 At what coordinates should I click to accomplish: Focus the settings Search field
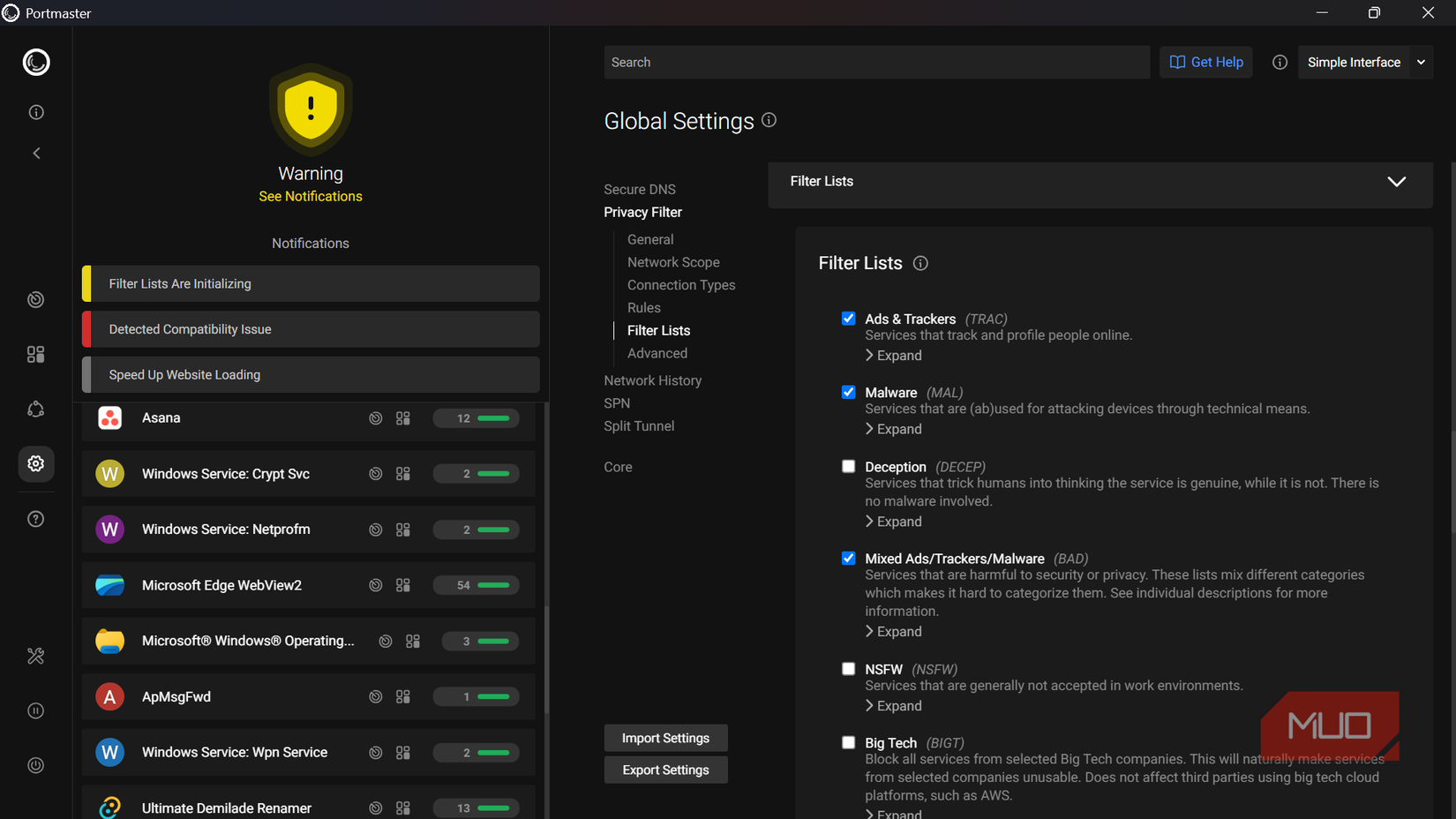(x=876, y=62)
